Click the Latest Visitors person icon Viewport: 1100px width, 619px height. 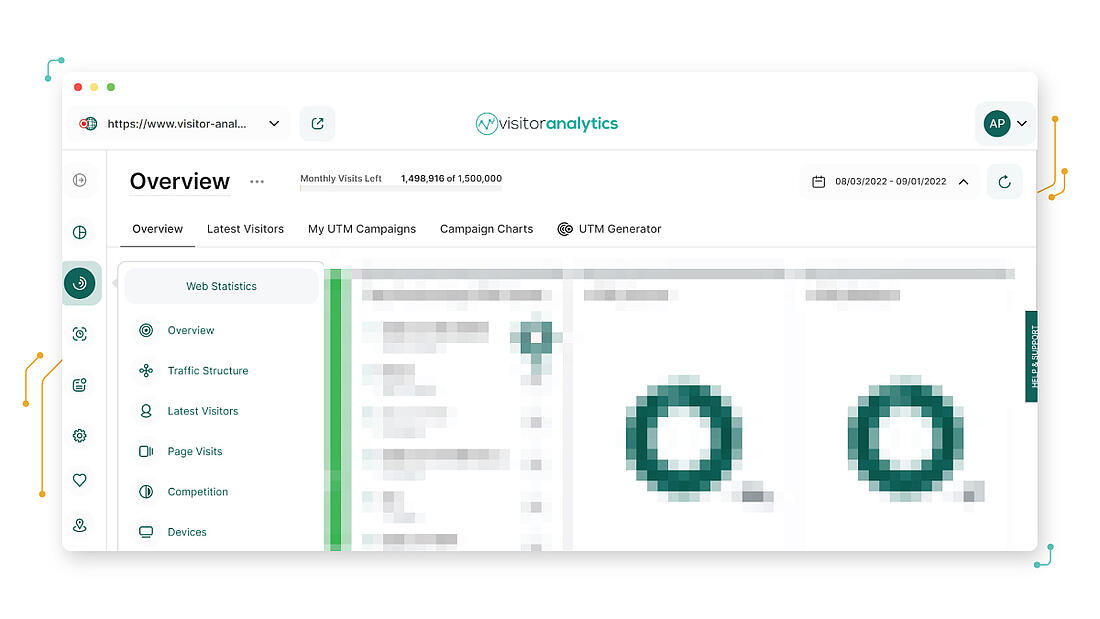(x=146, y=411)
